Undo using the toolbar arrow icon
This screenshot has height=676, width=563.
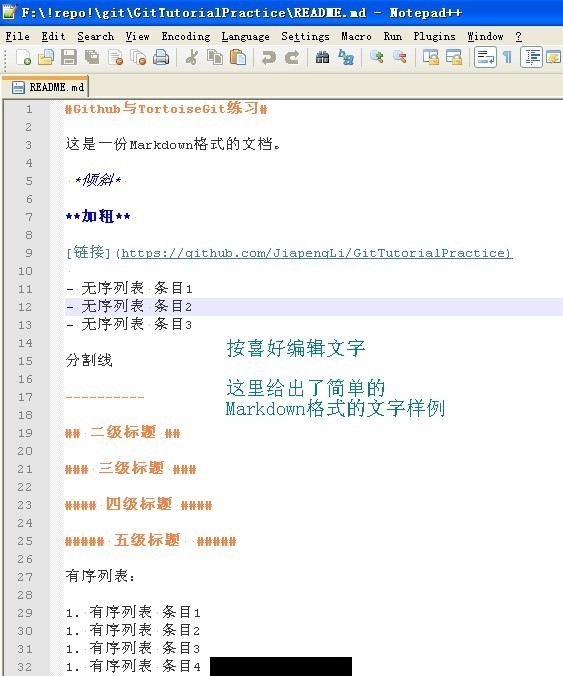(x=269, y=57)
